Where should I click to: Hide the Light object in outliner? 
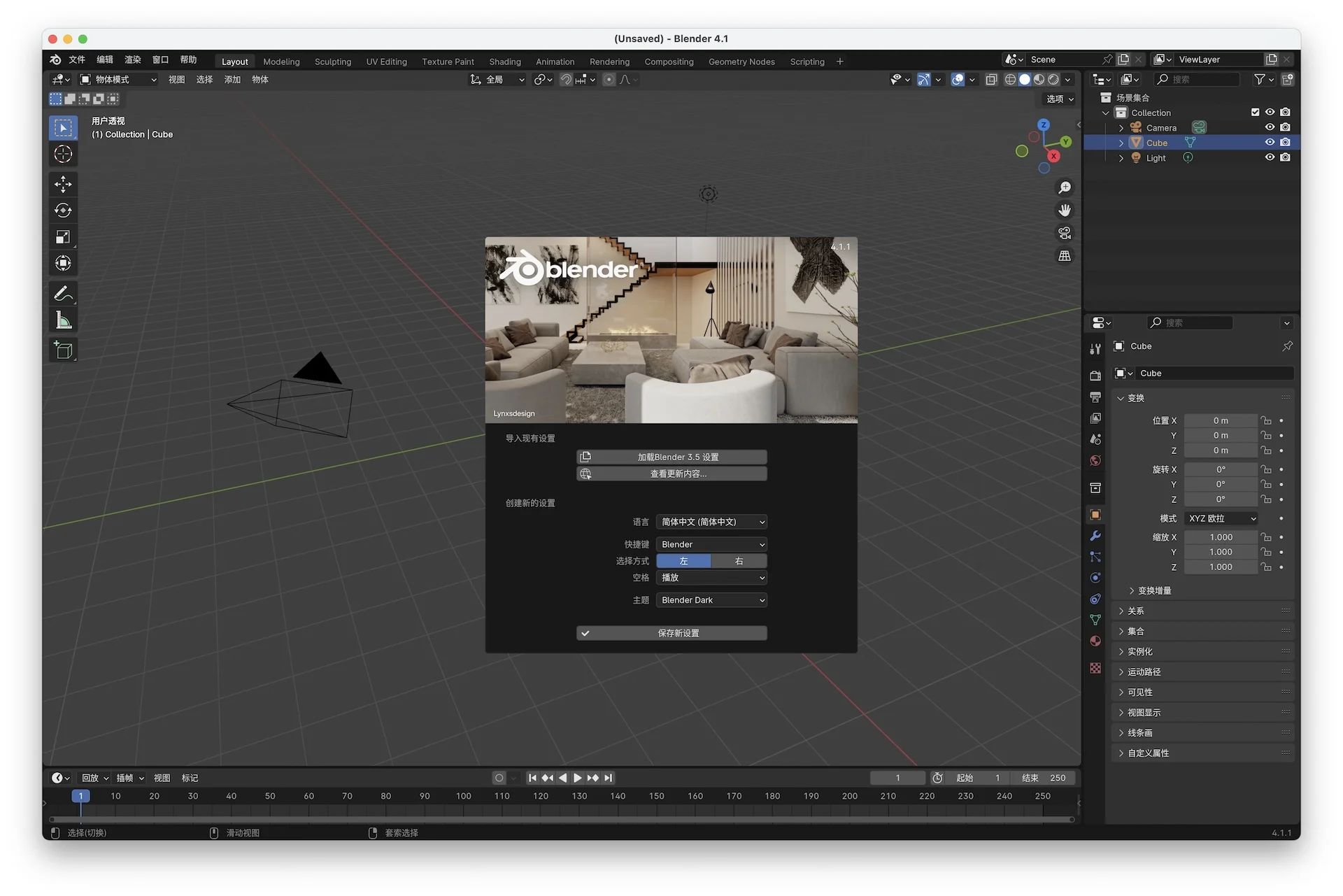(1270, 158)
